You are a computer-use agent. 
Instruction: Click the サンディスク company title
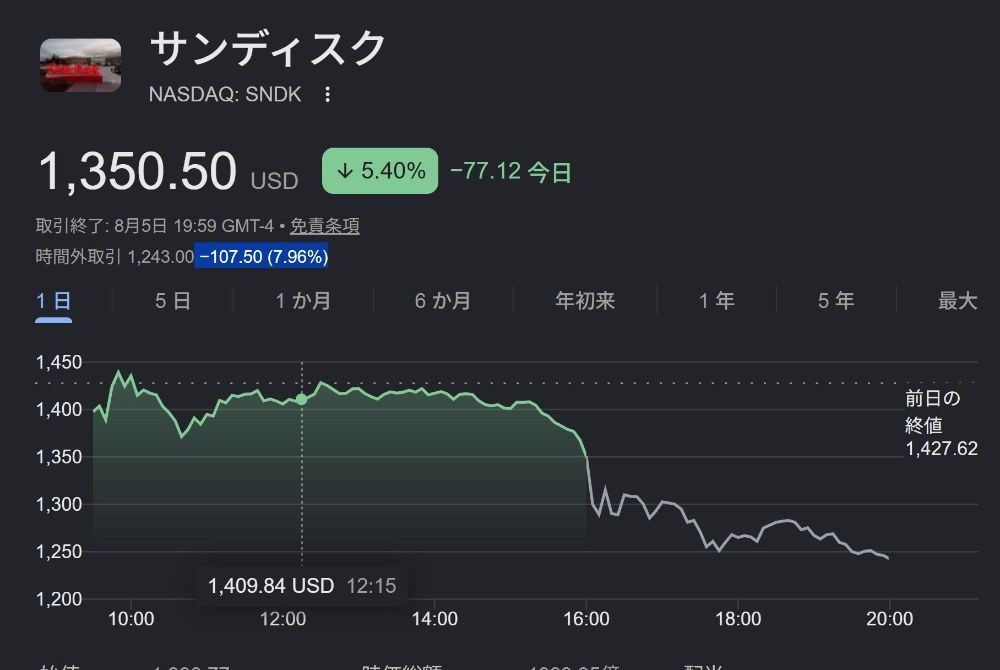[x=268, y=48]
